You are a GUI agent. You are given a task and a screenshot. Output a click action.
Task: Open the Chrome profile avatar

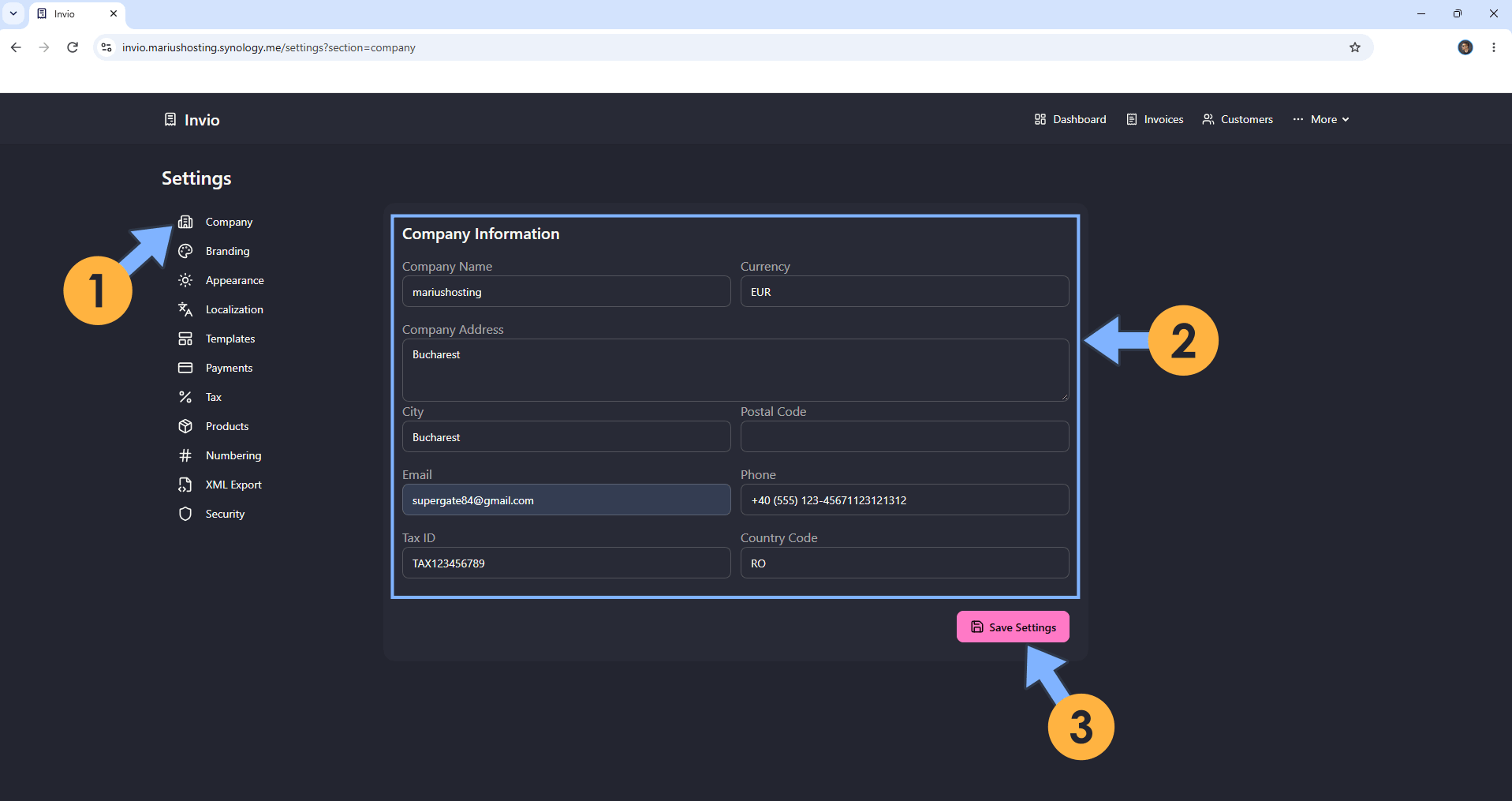pos(1465,47)
